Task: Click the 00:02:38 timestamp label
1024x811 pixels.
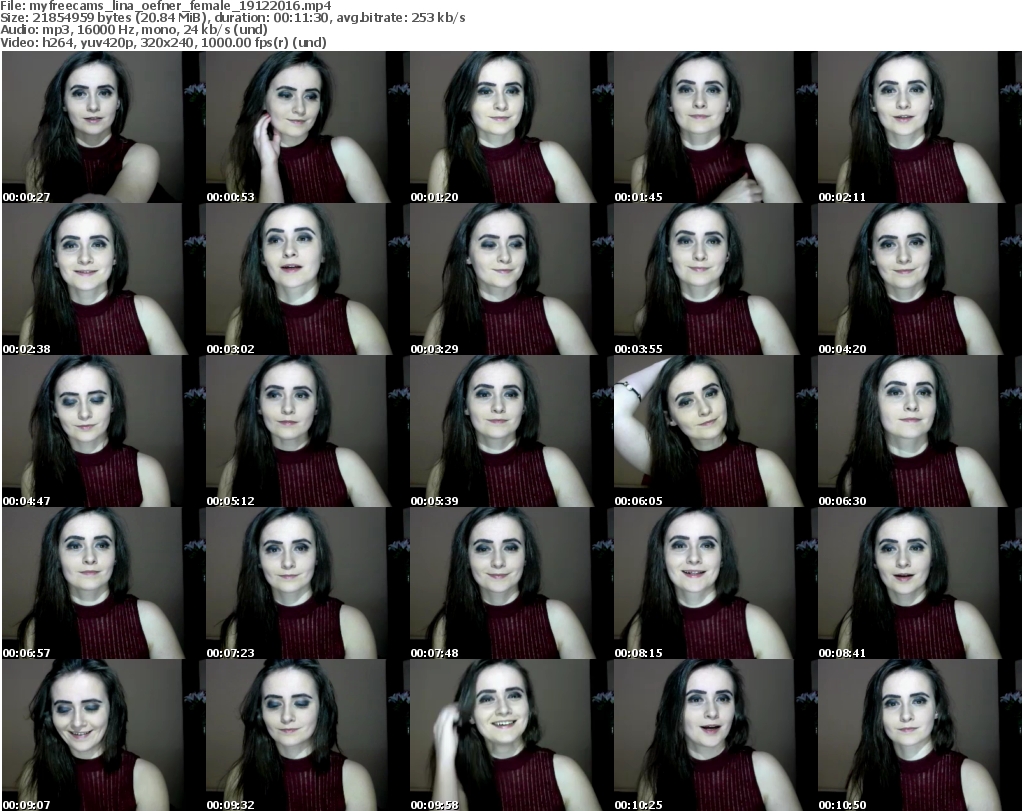Action: 26,349
